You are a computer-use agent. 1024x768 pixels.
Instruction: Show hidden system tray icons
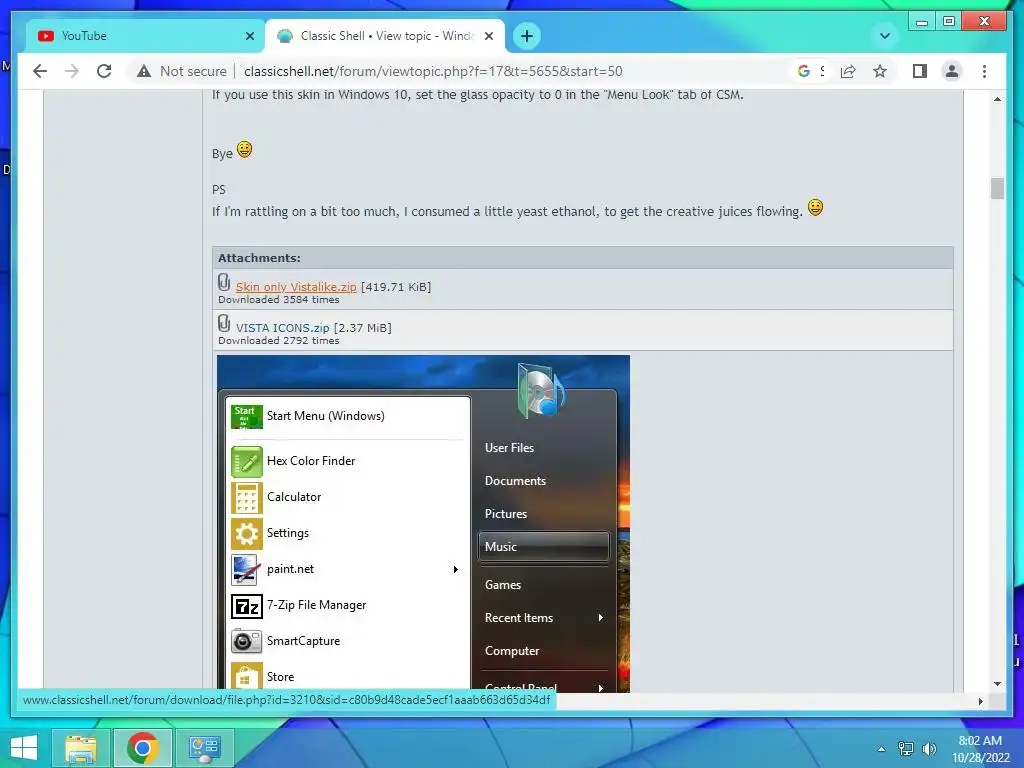(x=882, y=748)
